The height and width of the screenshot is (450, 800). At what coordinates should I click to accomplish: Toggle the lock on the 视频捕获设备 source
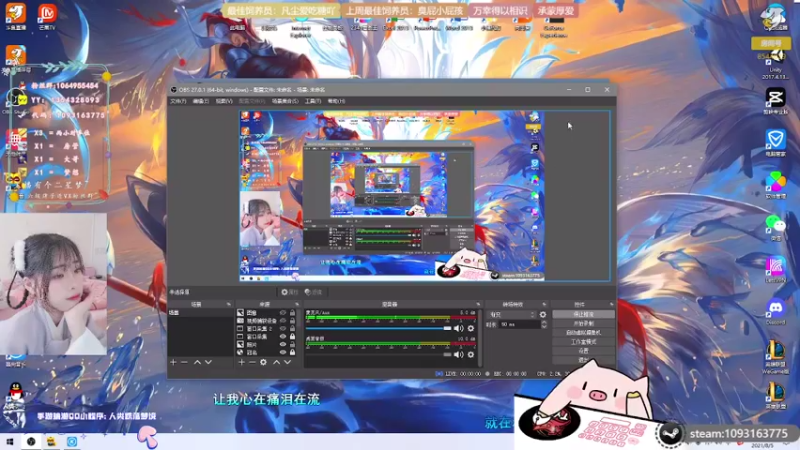(x=292, y=321)
